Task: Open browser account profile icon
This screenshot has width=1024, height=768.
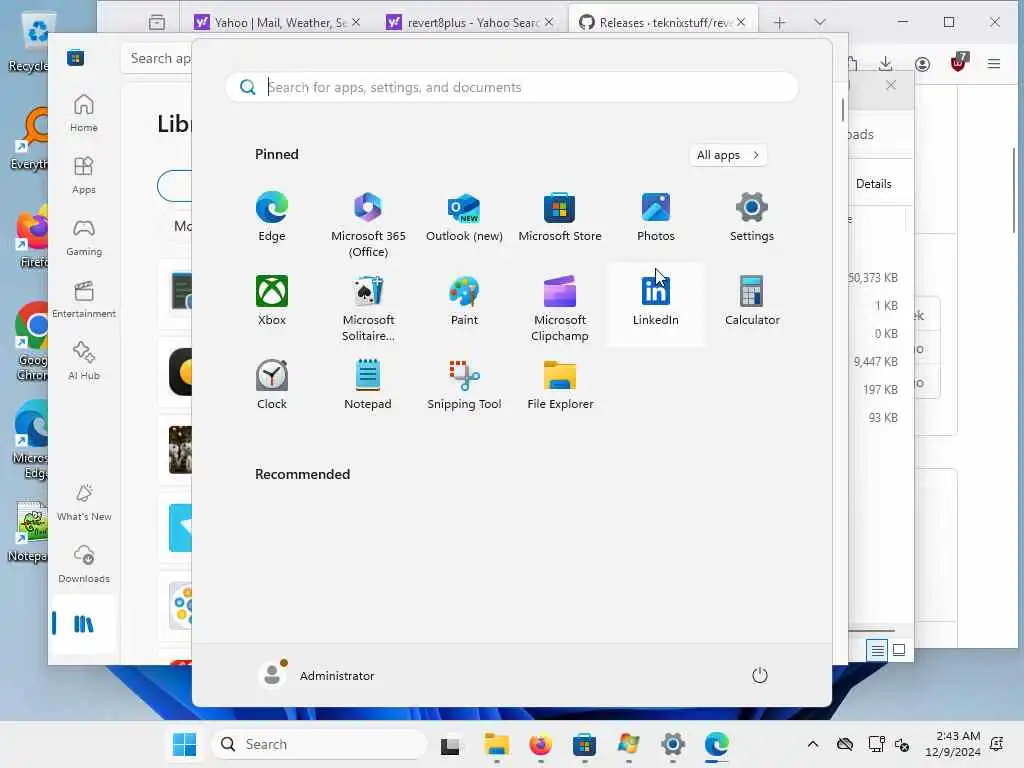Action: 922,64
